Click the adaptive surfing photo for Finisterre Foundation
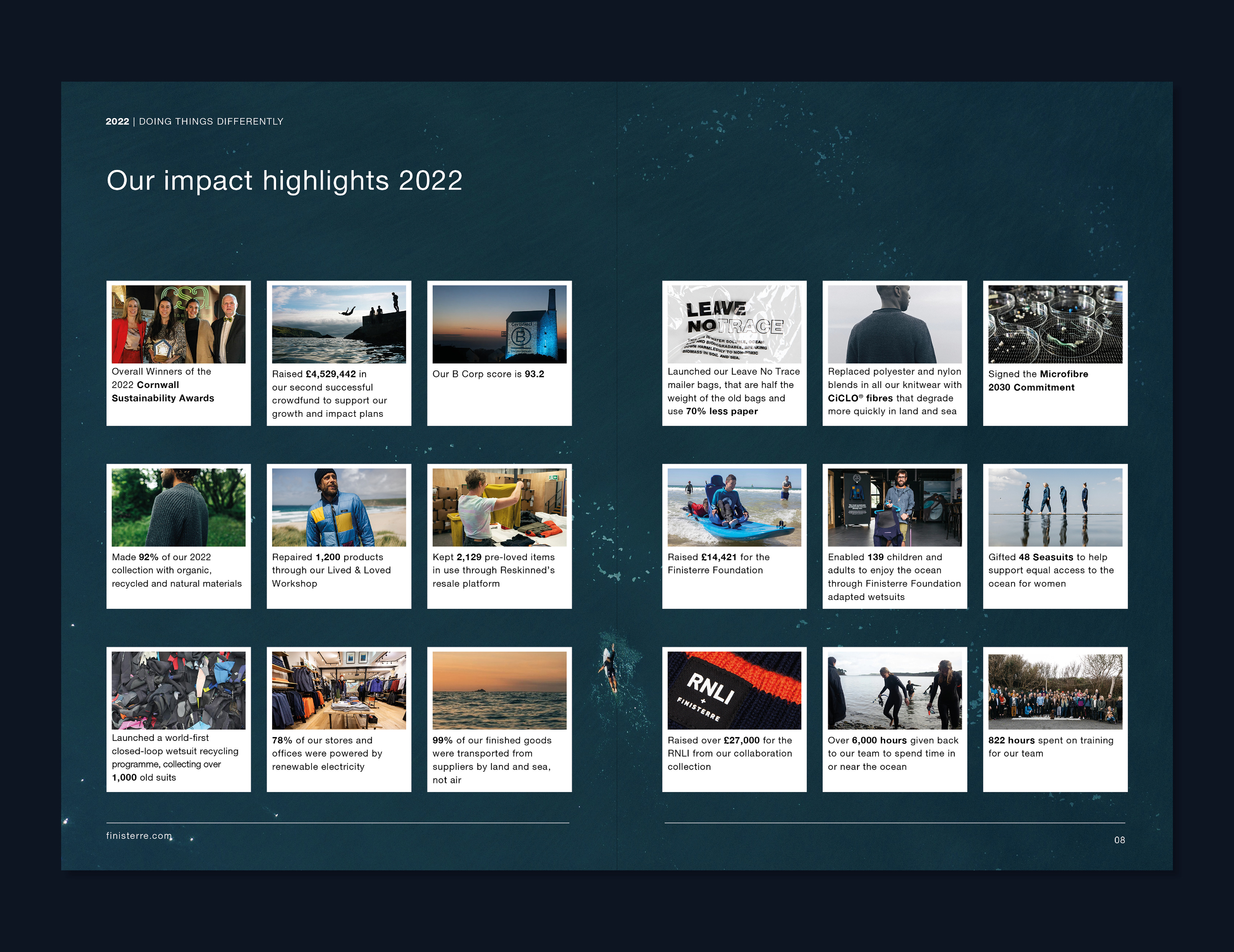Viewport: 1234px width, 952px height. 735,507
